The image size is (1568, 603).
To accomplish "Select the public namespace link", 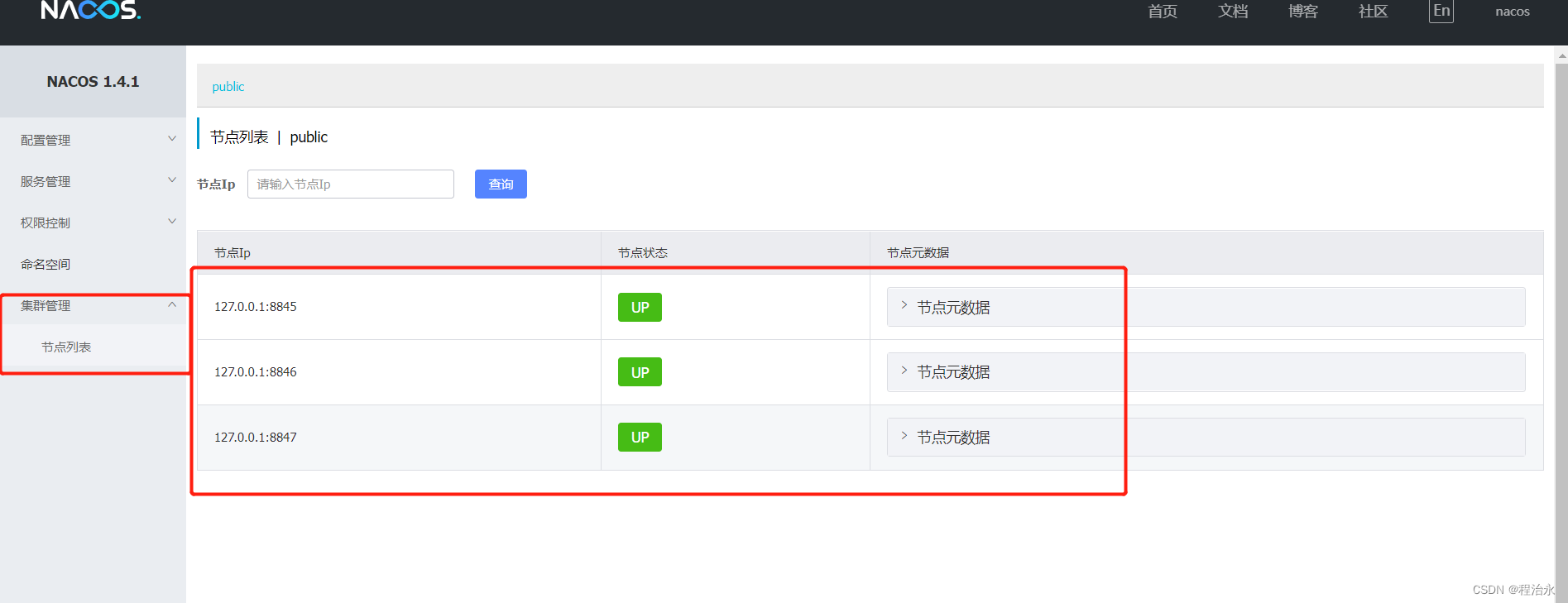I will pos(228,87).
